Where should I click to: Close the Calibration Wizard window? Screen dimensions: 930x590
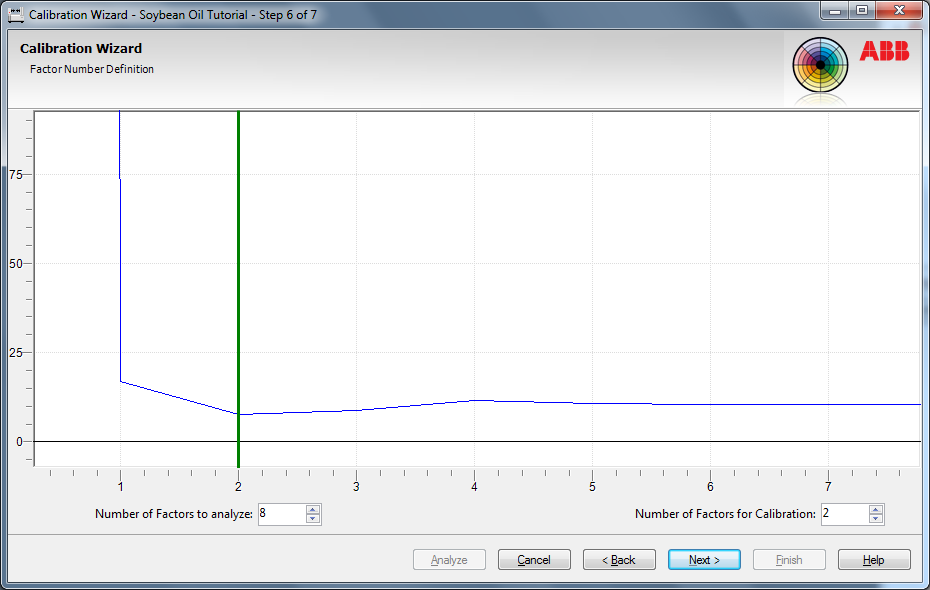coord(897,10)
